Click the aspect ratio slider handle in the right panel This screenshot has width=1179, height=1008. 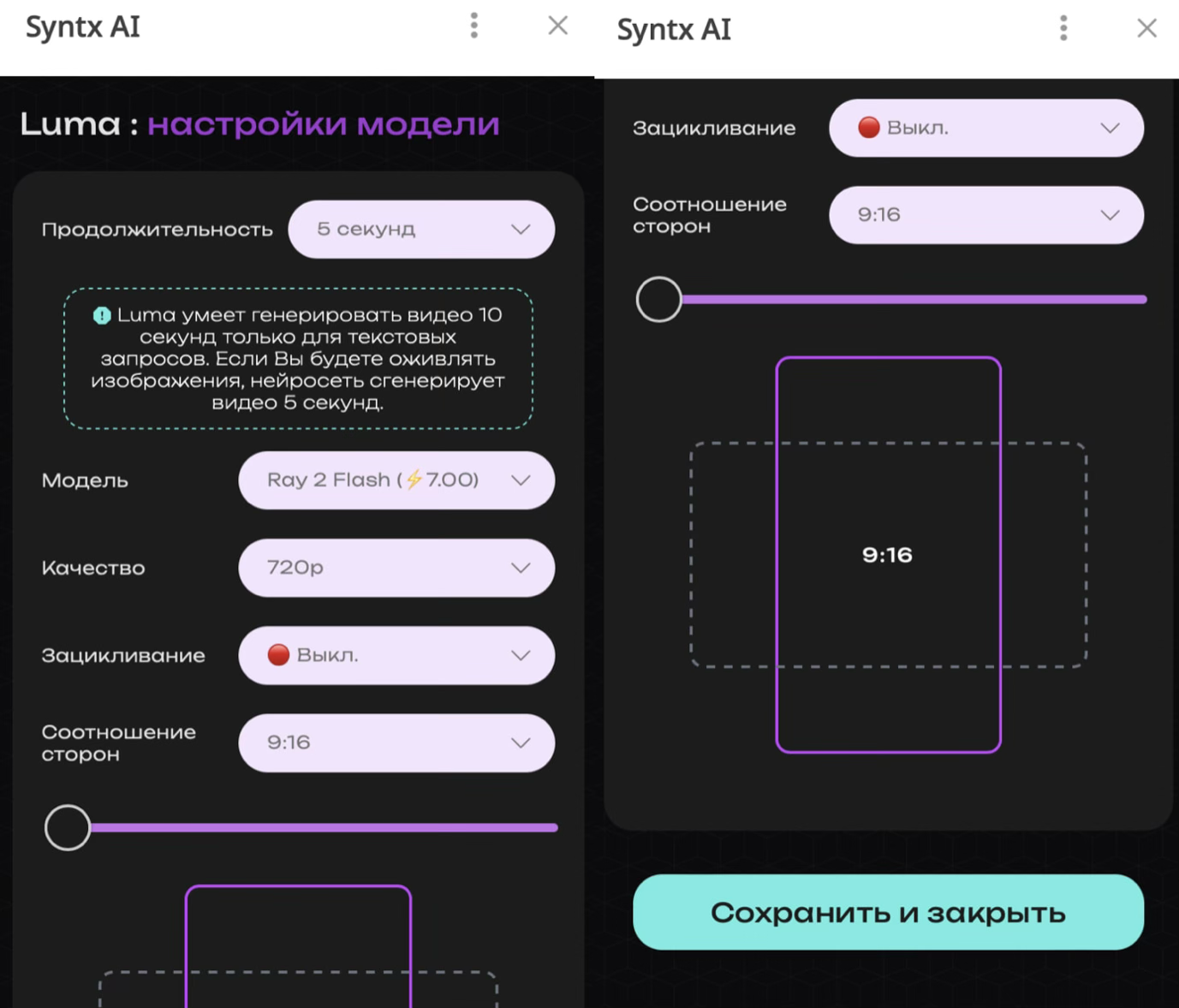click(x=658, y=300)
